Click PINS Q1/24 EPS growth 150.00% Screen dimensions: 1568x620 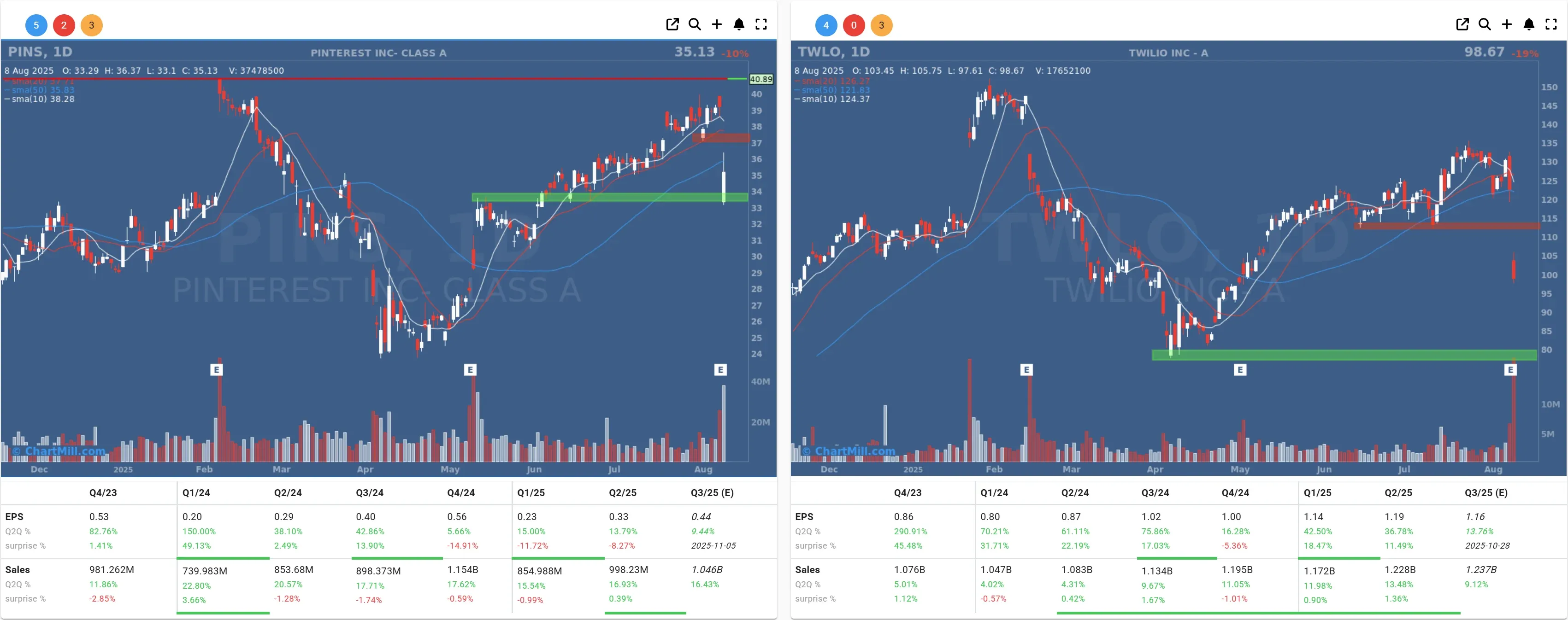coord(199,531)
